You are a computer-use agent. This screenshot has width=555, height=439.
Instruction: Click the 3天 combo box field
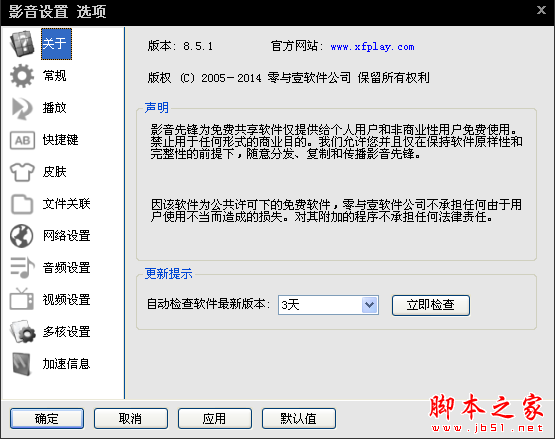328,305
